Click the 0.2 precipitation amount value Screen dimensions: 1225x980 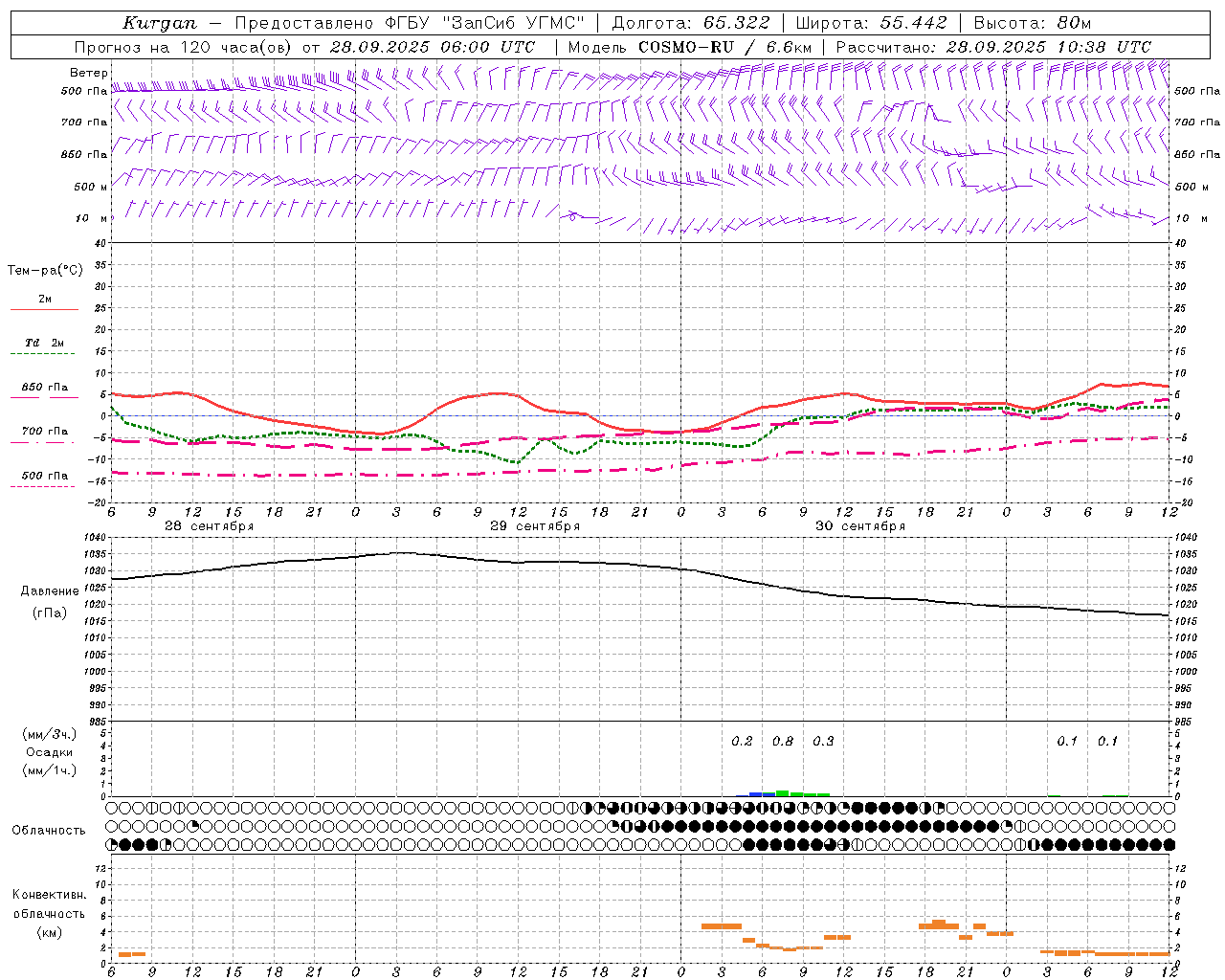pyautogui.click(x=742, y=742)
